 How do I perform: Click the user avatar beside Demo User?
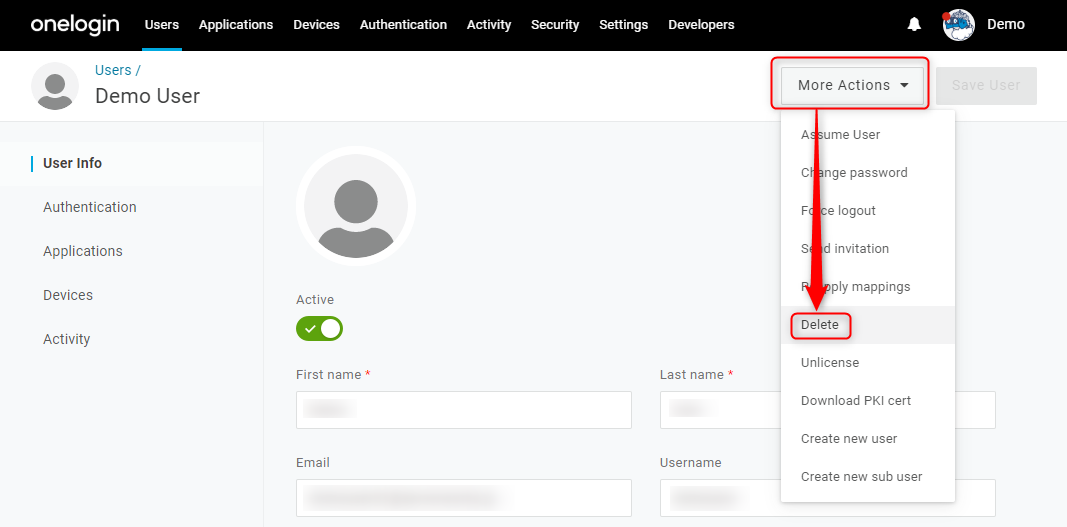click(x=54, y=86)
